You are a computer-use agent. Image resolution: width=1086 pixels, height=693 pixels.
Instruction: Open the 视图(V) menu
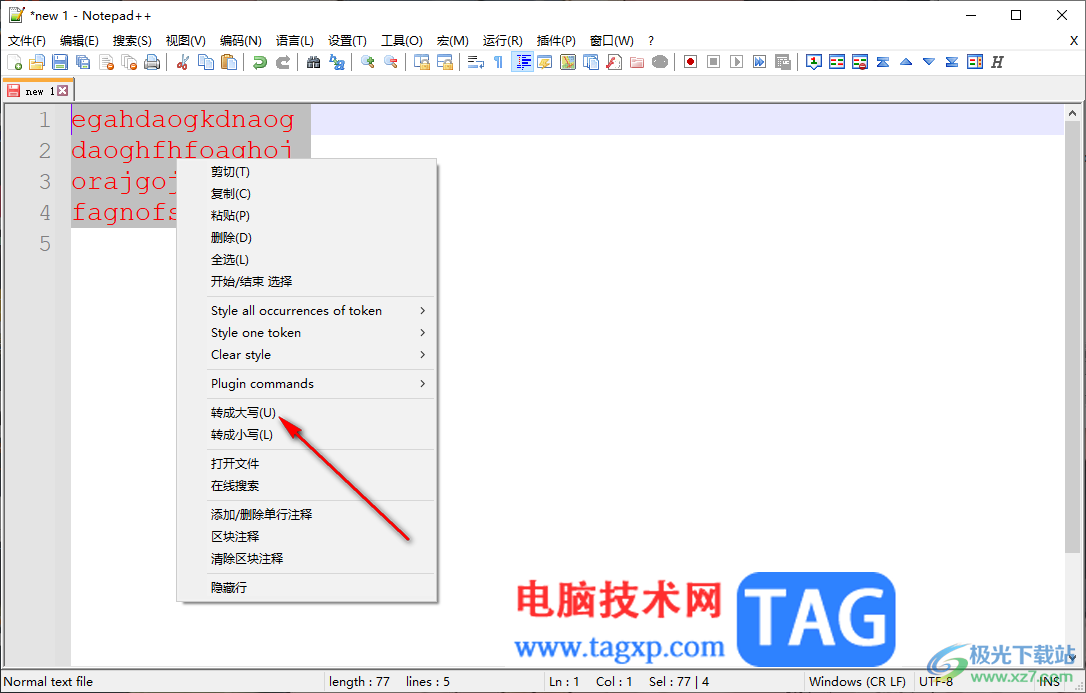click(x=186, y=41)
